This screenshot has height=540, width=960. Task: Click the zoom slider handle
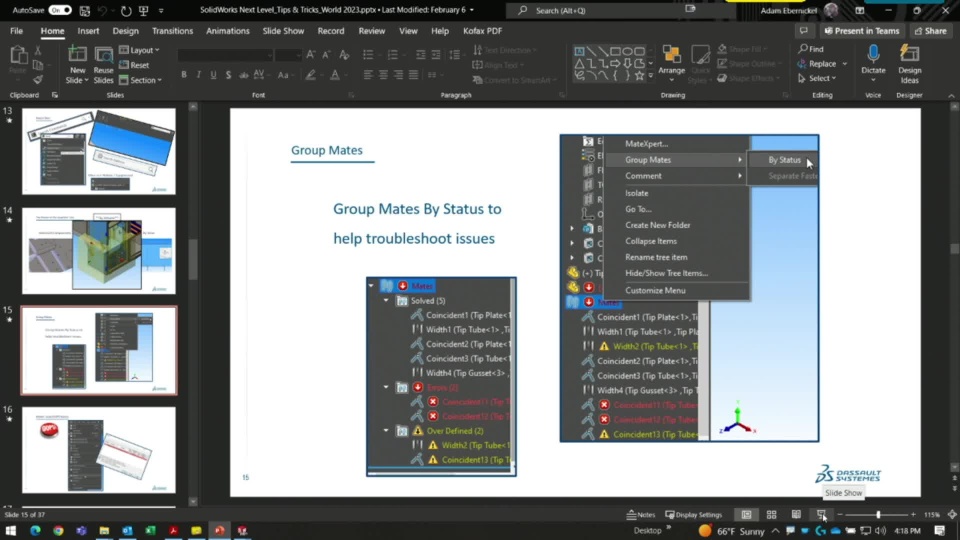tap(878, 515)
